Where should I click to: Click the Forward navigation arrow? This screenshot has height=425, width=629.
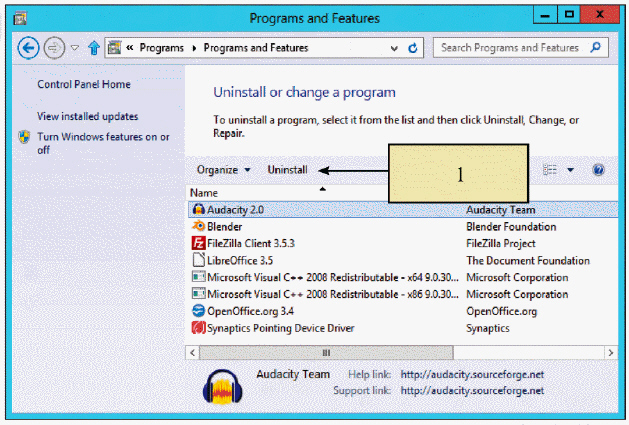(54, 48)
